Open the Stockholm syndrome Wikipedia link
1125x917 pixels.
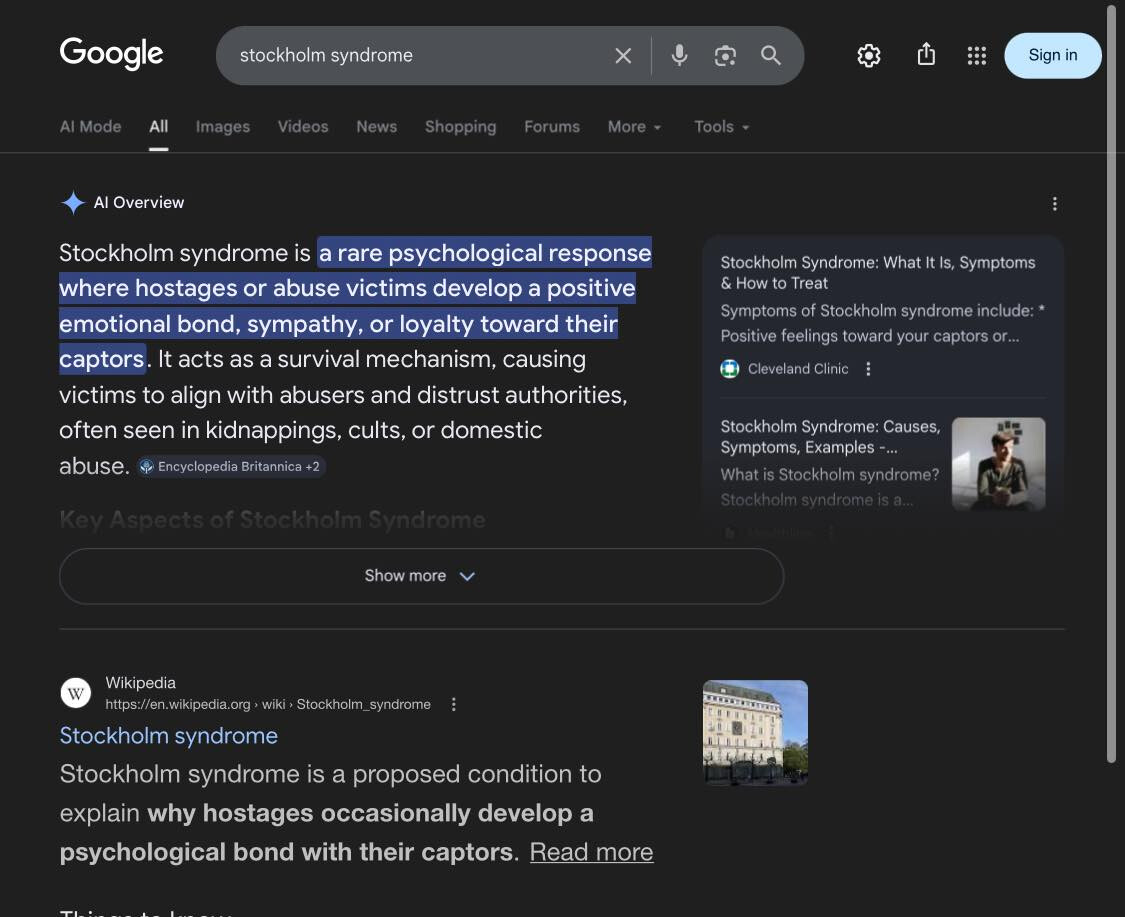click(x=168, y=736)
